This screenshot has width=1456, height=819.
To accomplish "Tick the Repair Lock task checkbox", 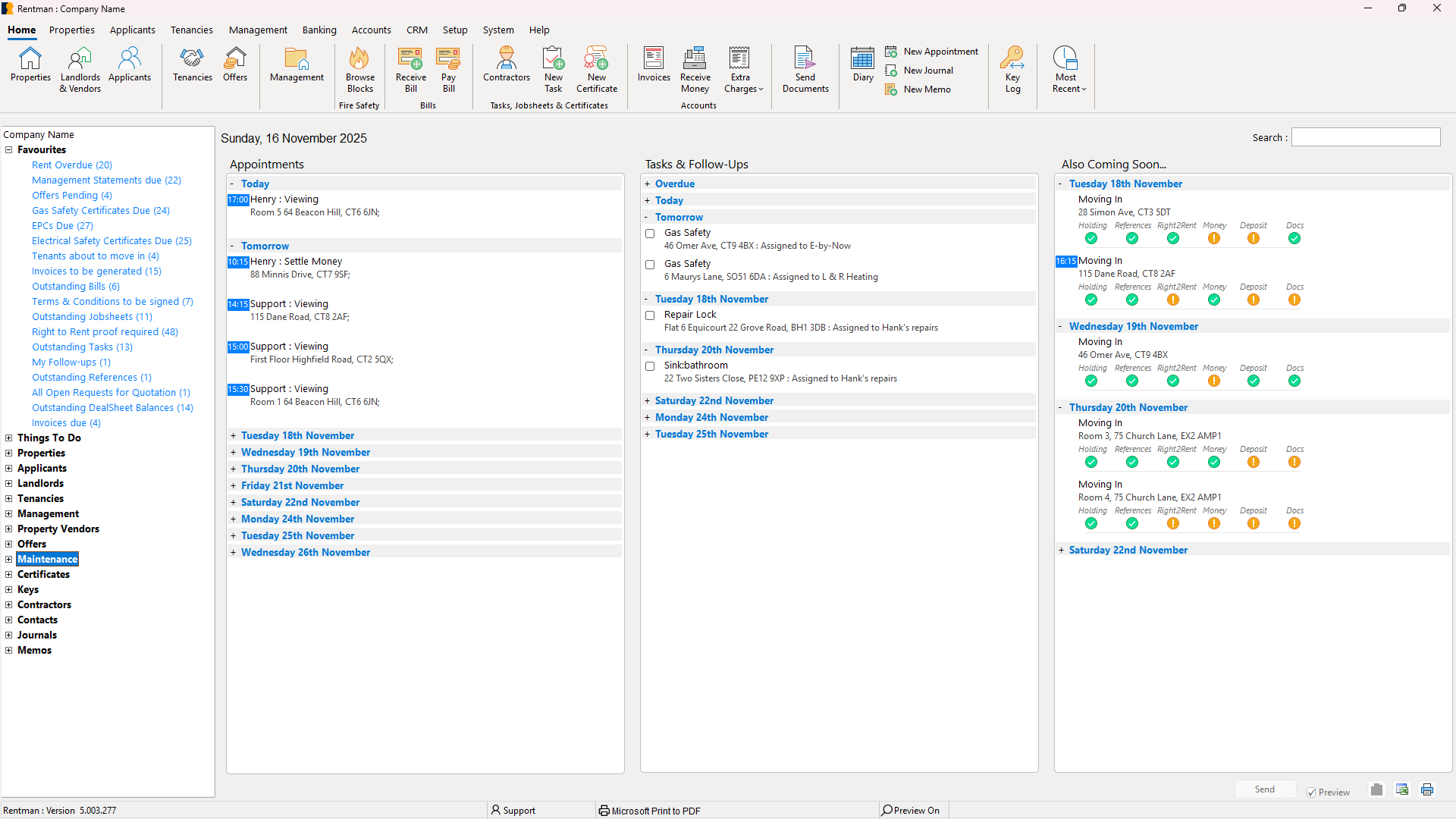I will [650, 315].
